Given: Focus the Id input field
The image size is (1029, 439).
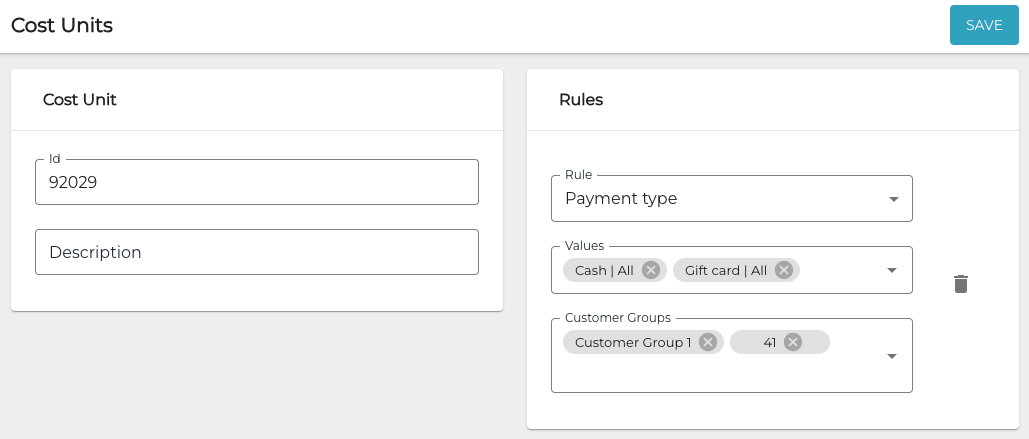Looking at the screenshot, I should click(x=256, y=183).
